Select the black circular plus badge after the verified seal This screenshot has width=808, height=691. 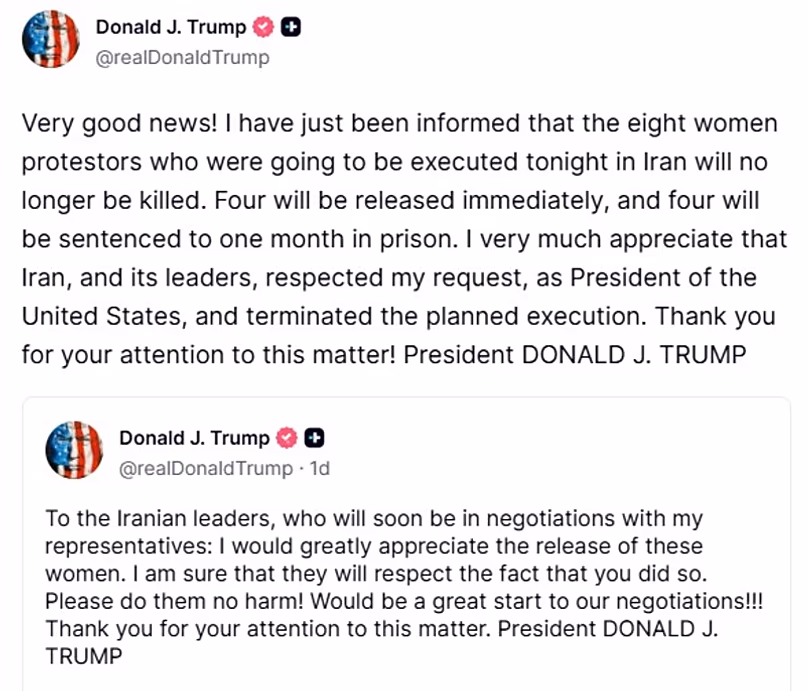click(x=290, y=27)
